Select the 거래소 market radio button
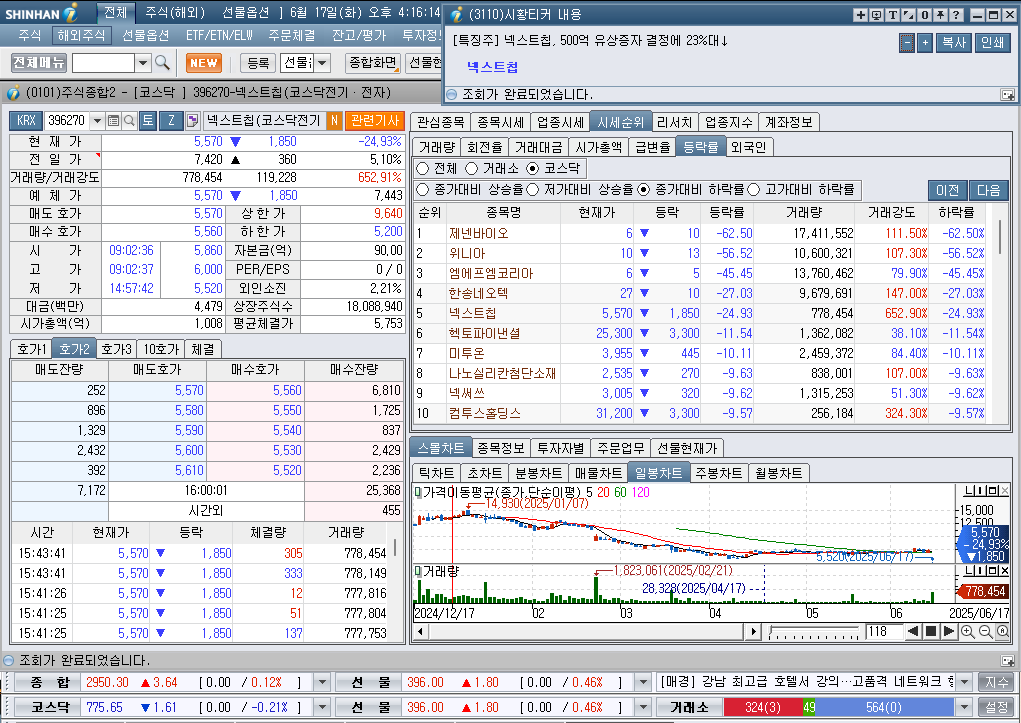Image resolution: width=1021 pixels, height=723 pixels. tap(471, 169)
